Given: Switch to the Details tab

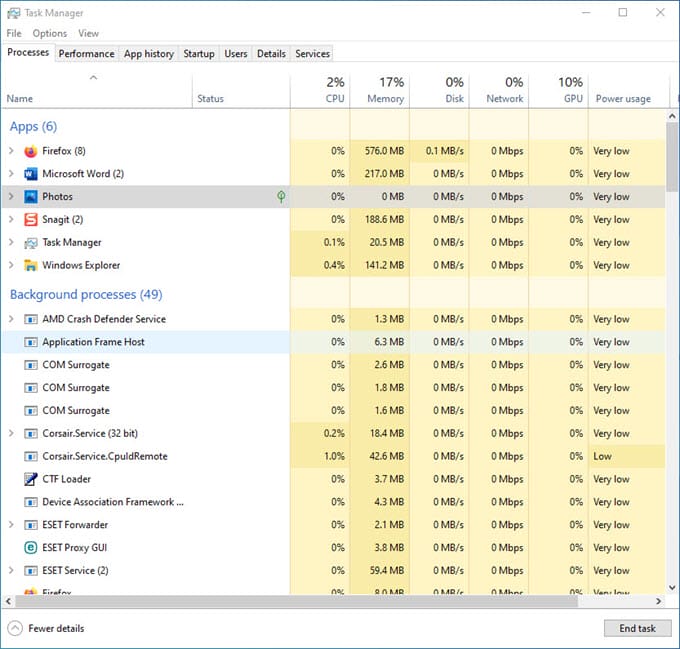Looking at the screenshot, I should [271, 54].
